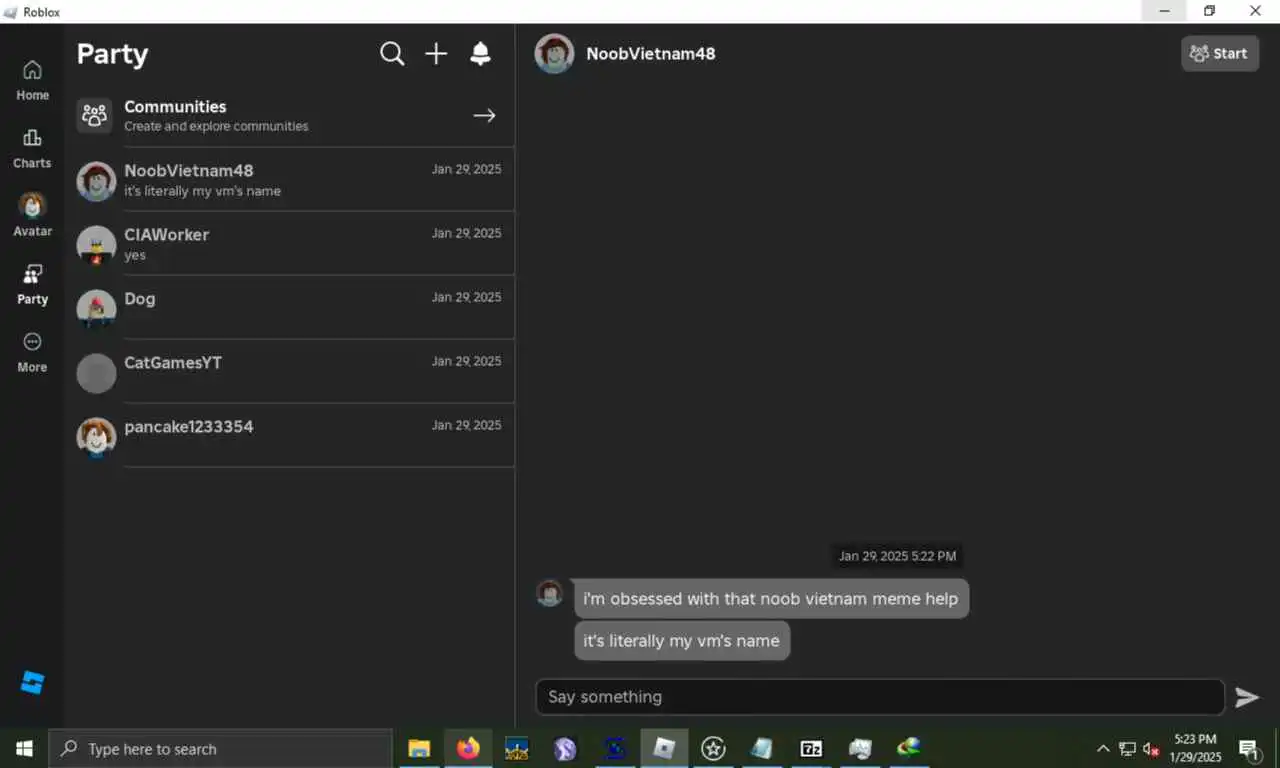
Task: Open File Explorer from taskbar
Action: click(419, 748)
